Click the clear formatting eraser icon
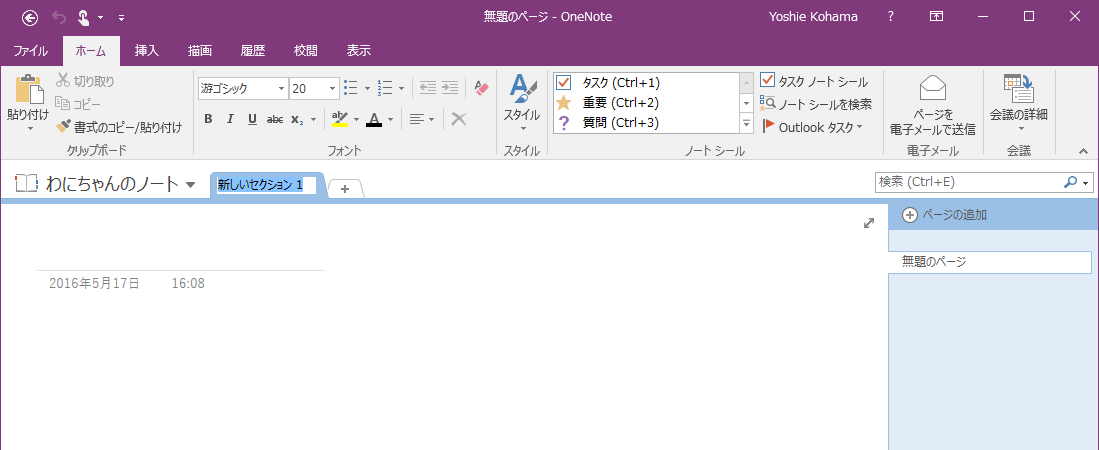The width and height of the screenshot is (1099, 450). [482, 88]
